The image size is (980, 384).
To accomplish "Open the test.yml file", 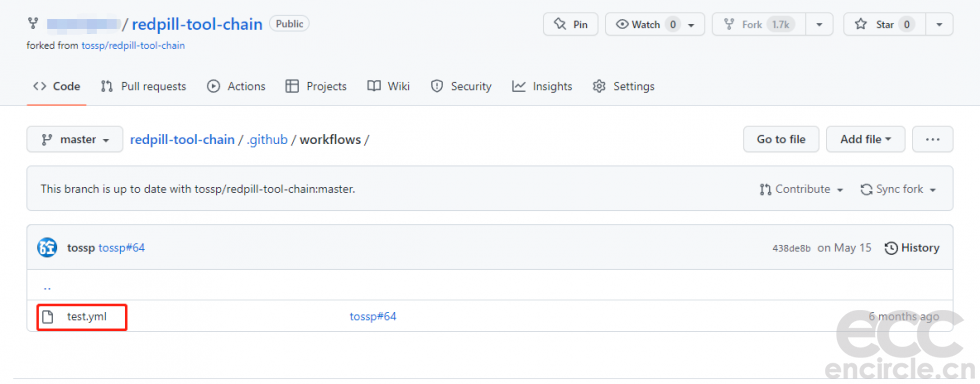I will (x=87, y=316).
